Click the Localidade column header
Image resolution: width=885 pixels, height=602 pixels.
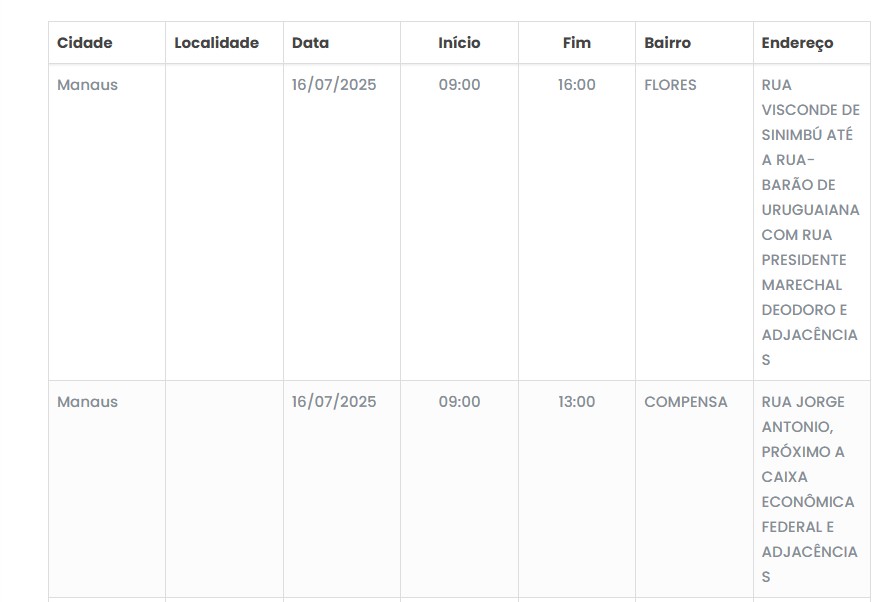pos(216,43)
